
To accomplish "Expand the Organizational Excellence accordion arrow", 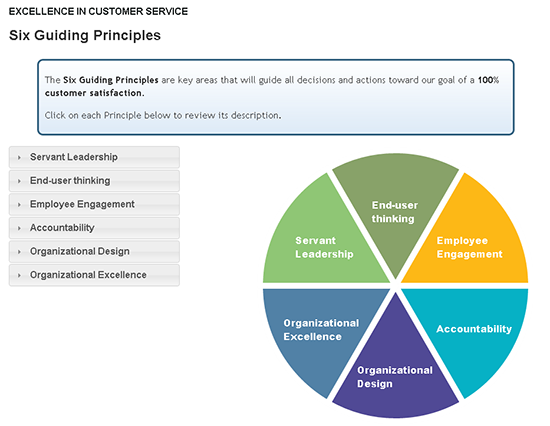I will 19,275.
